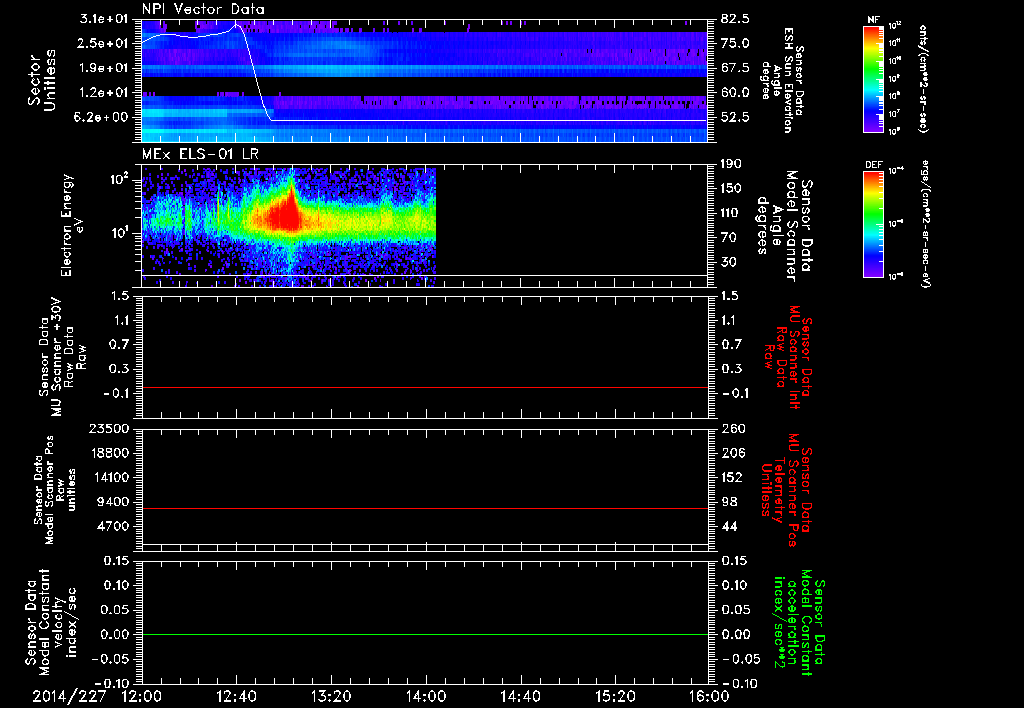Image resolution: width=1024 pixels, height=708 pixels.
Task: Click the '44' telemetry axis tick
Action: (729, 526)
